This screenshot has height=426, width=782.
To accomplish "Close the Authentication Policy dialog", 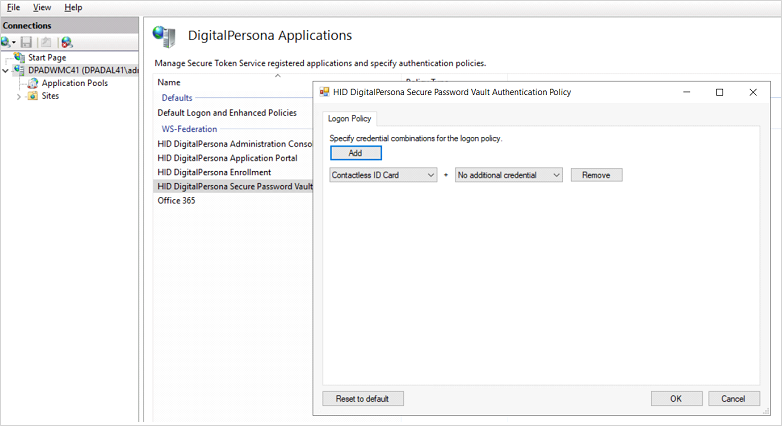I will [x=753, y=92].
